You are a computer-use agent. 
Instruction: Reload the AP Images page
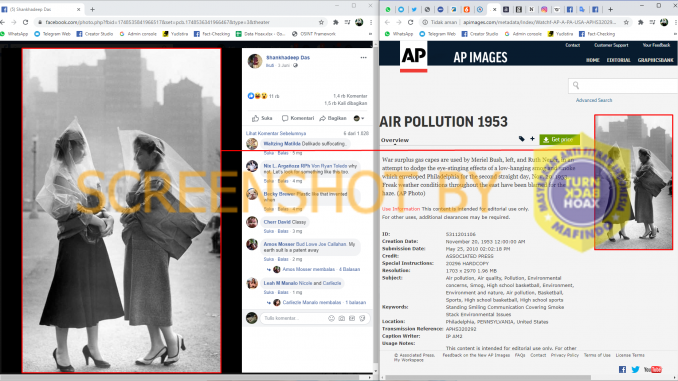410,22
